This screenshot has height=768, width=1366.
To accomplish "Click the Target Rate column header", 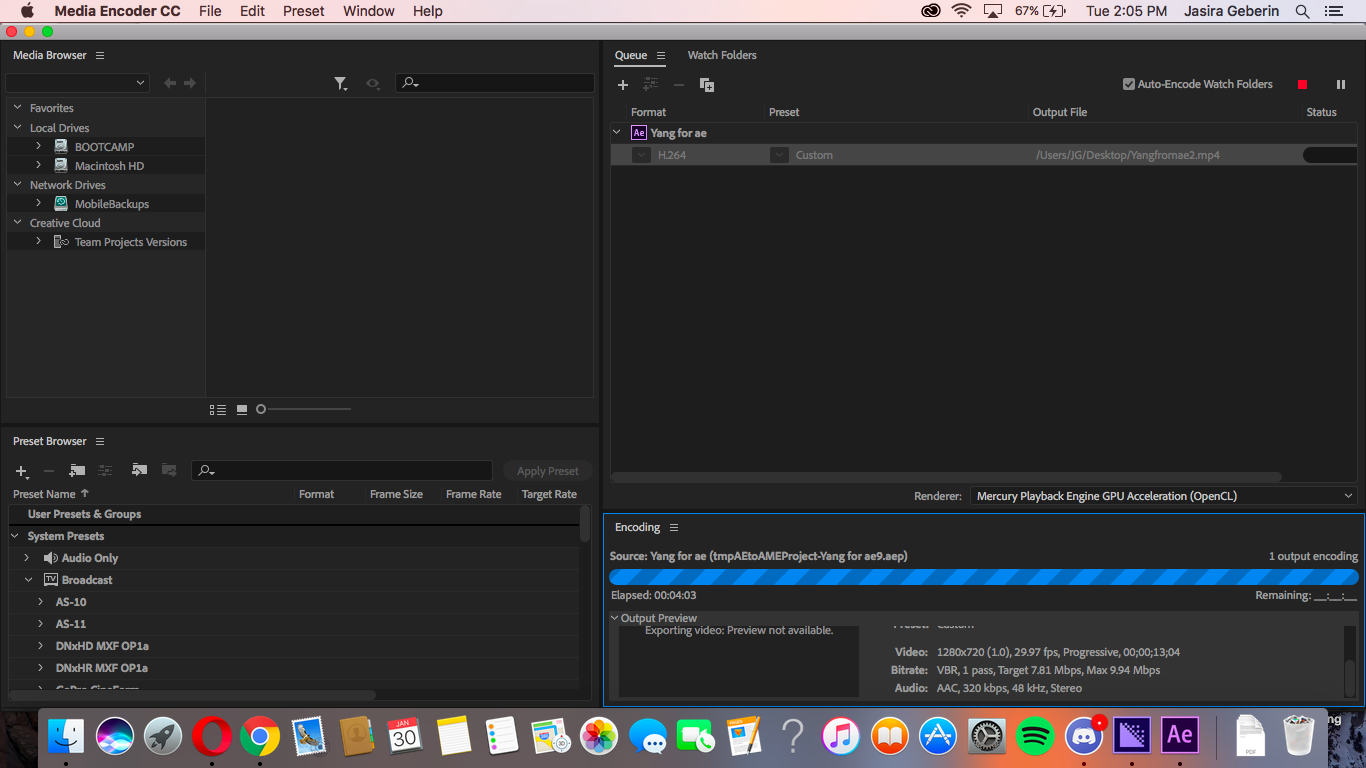I will click(549, 494).
